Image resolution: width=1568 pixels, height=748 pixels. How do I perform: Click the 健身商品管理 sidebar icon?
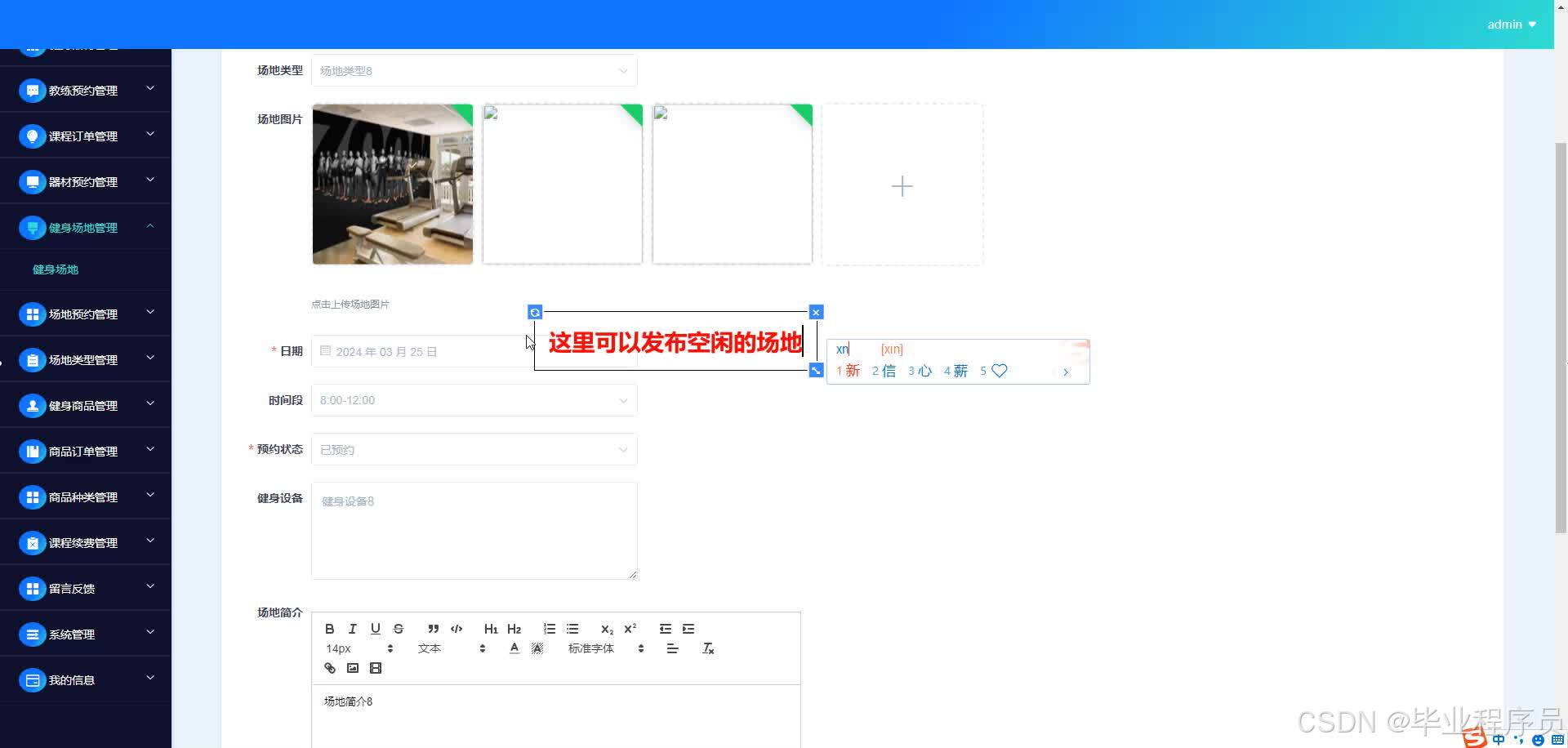[32, 406]
